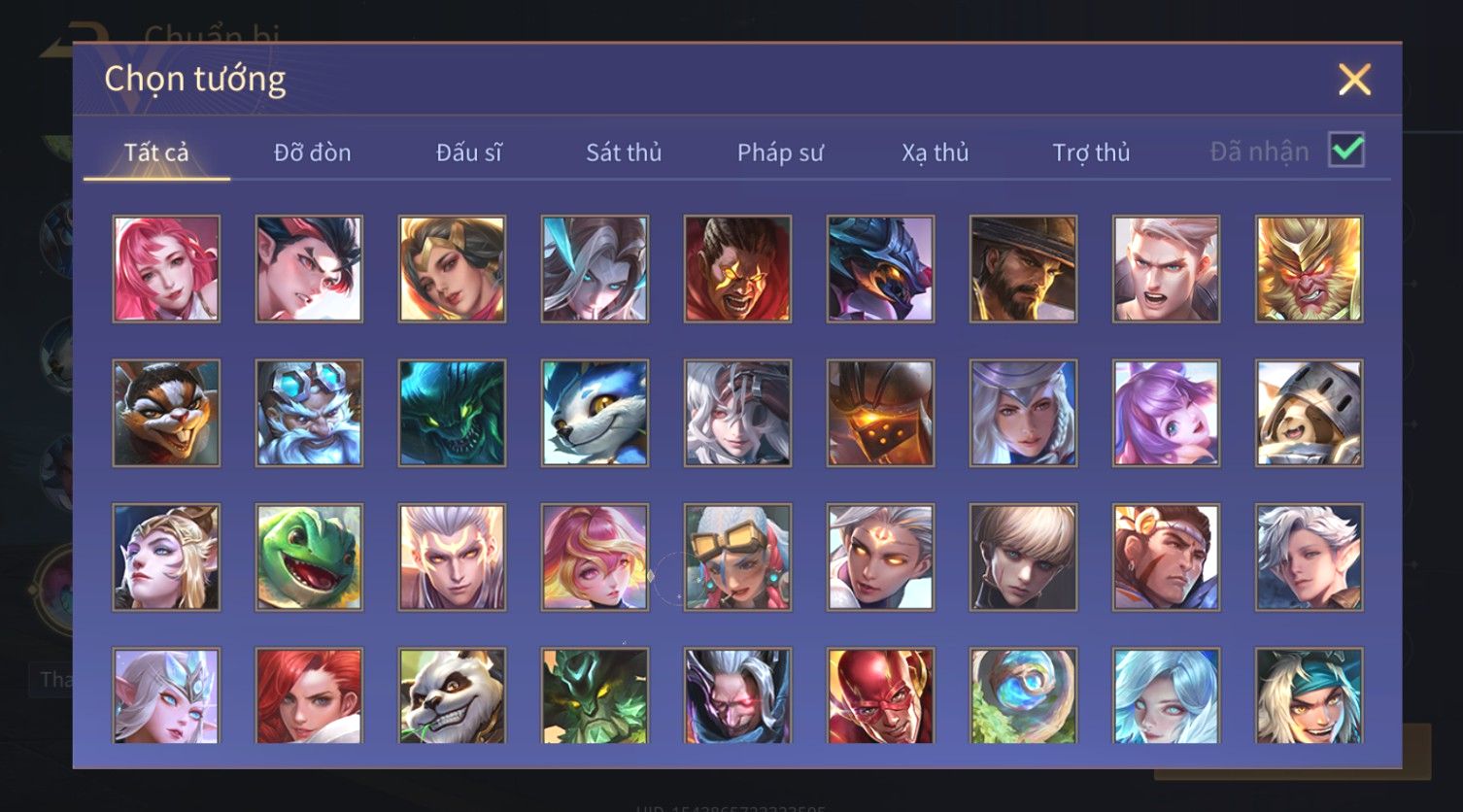Select the blue fox hero portrait
Viewport: 1463px width, 812px height.
595,414
